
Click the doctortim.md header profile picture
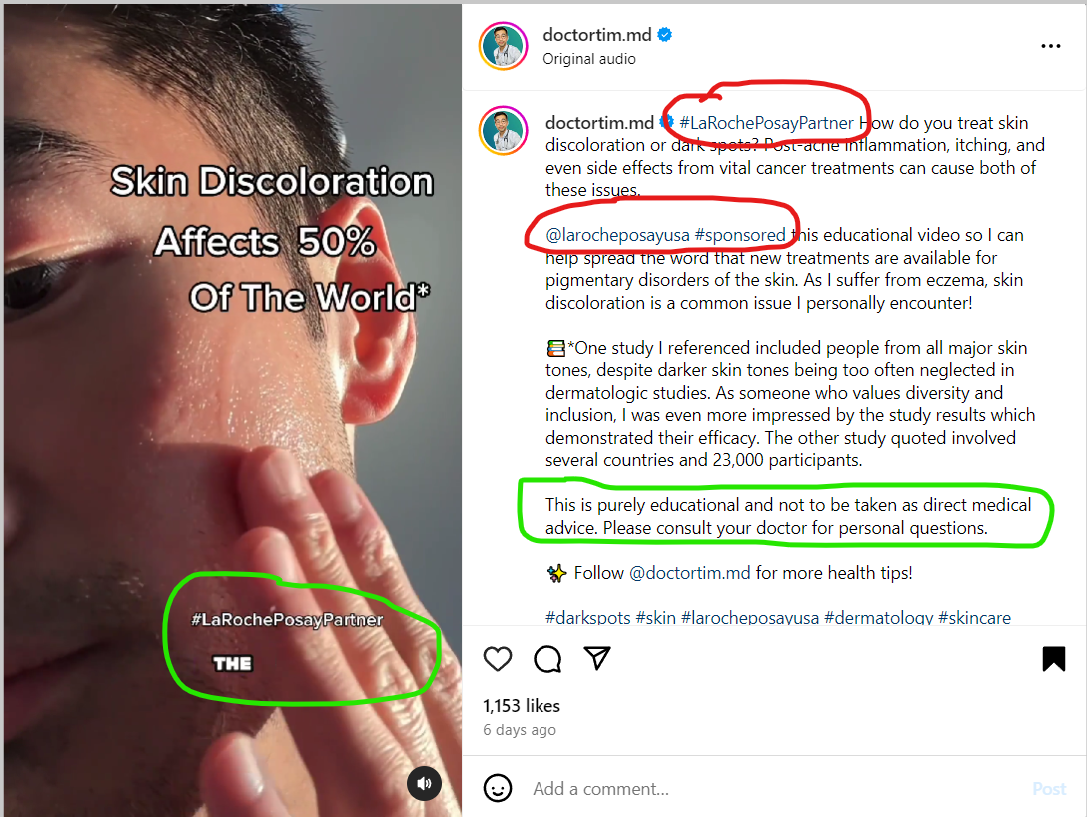tap(504, 46)
